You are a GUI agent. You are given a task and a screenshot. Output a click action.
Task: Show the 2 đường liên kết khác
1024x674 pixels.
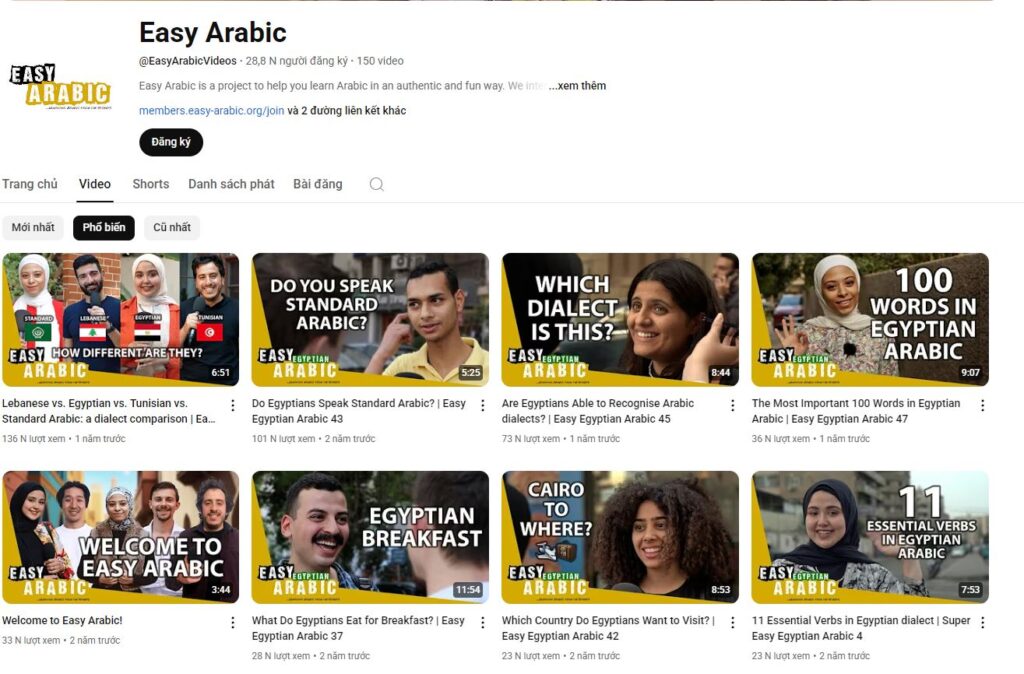[347, 110]
